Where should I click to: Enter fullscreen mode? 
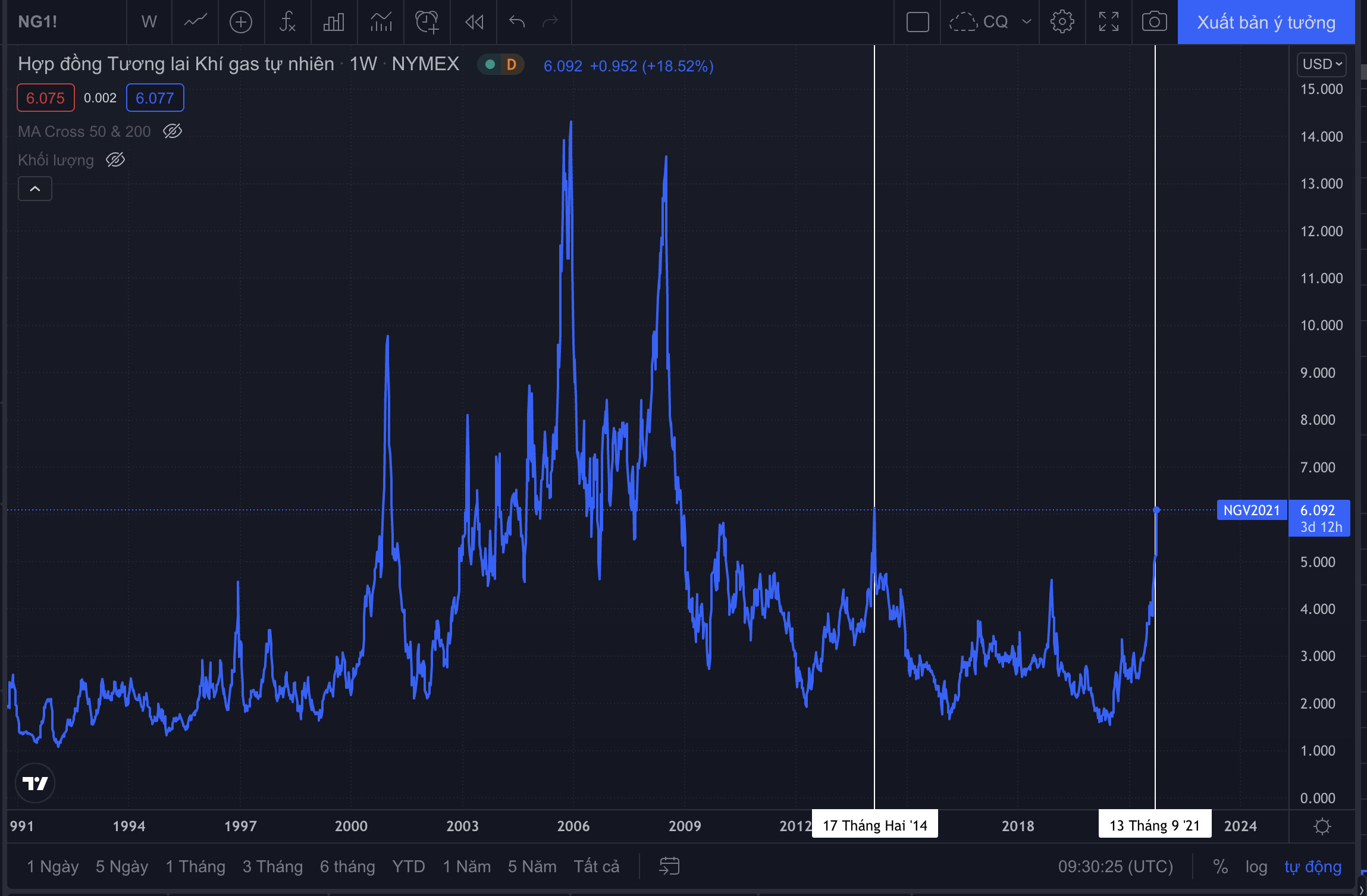click(x=1108, y=22)
